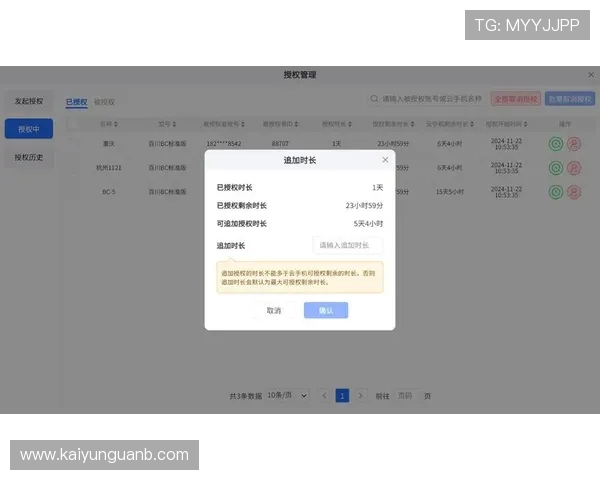
Task: Confirm with the blue 确认 button
Action: tap(326, 310)
